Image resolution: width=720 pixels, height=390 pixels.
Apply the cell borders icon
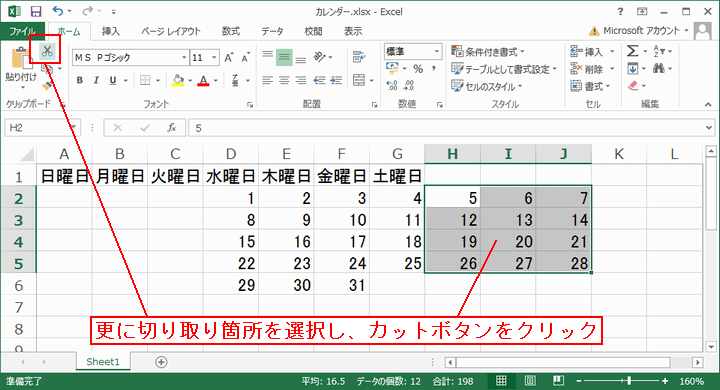point(145,80)
